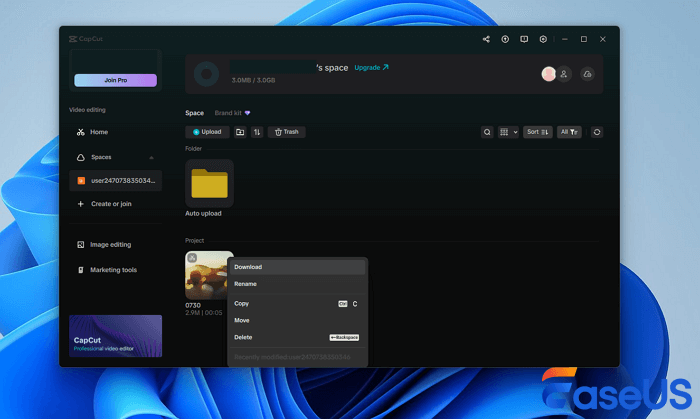Click the 0730 project thumbnail
700x419 pixels.
click(x=207, y=275)
